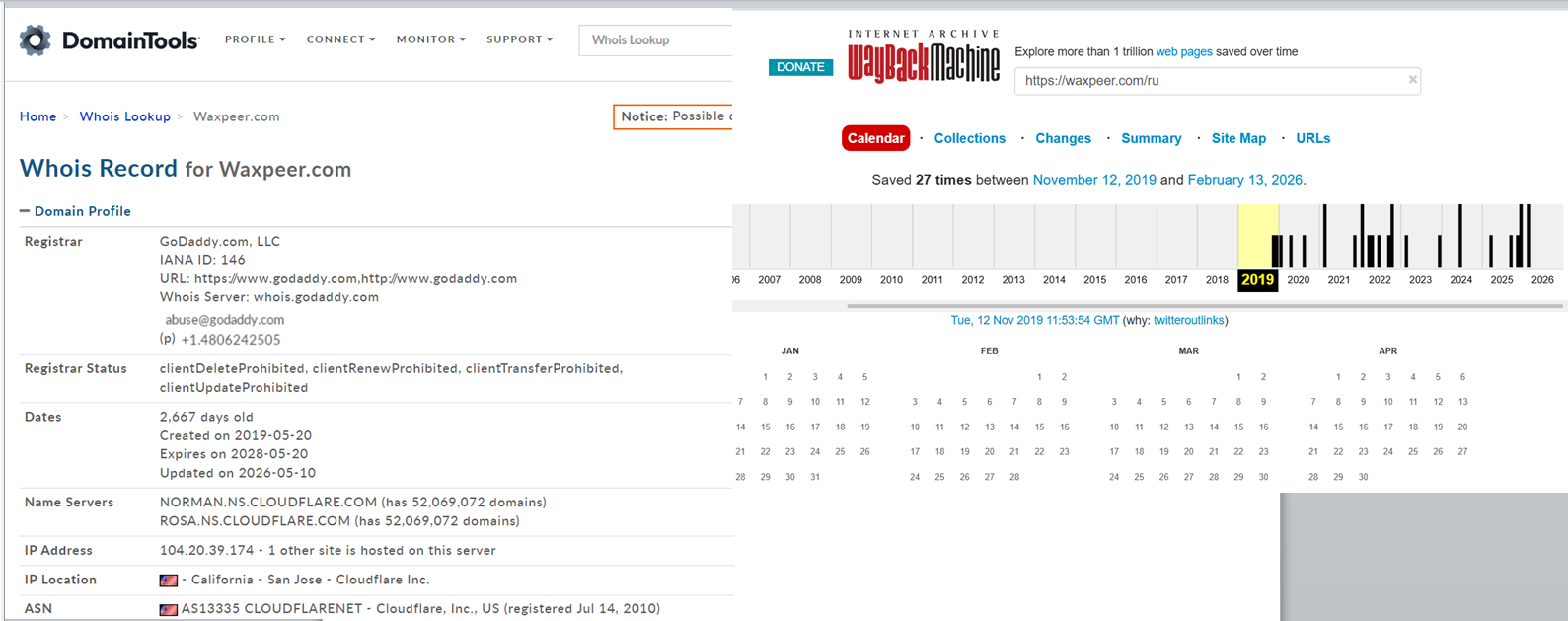Open the November 12, 2019 capture link
This screenshot has height=621, width=1568.
pos(1094,180)
